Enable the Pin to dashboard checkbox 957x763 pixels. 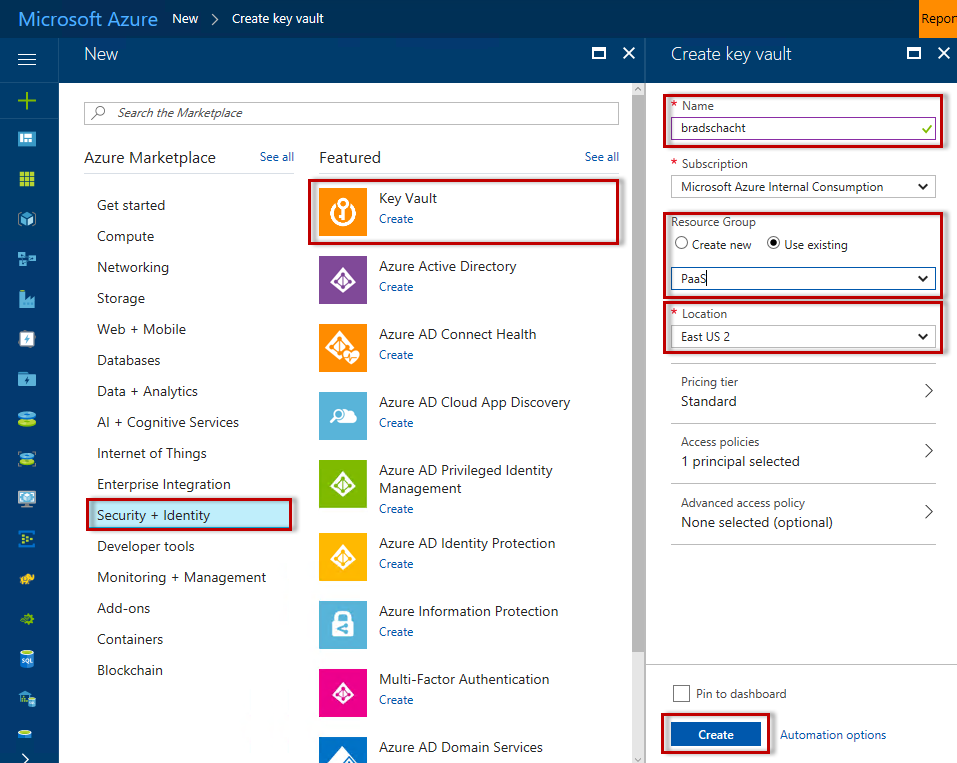point(682,694)
